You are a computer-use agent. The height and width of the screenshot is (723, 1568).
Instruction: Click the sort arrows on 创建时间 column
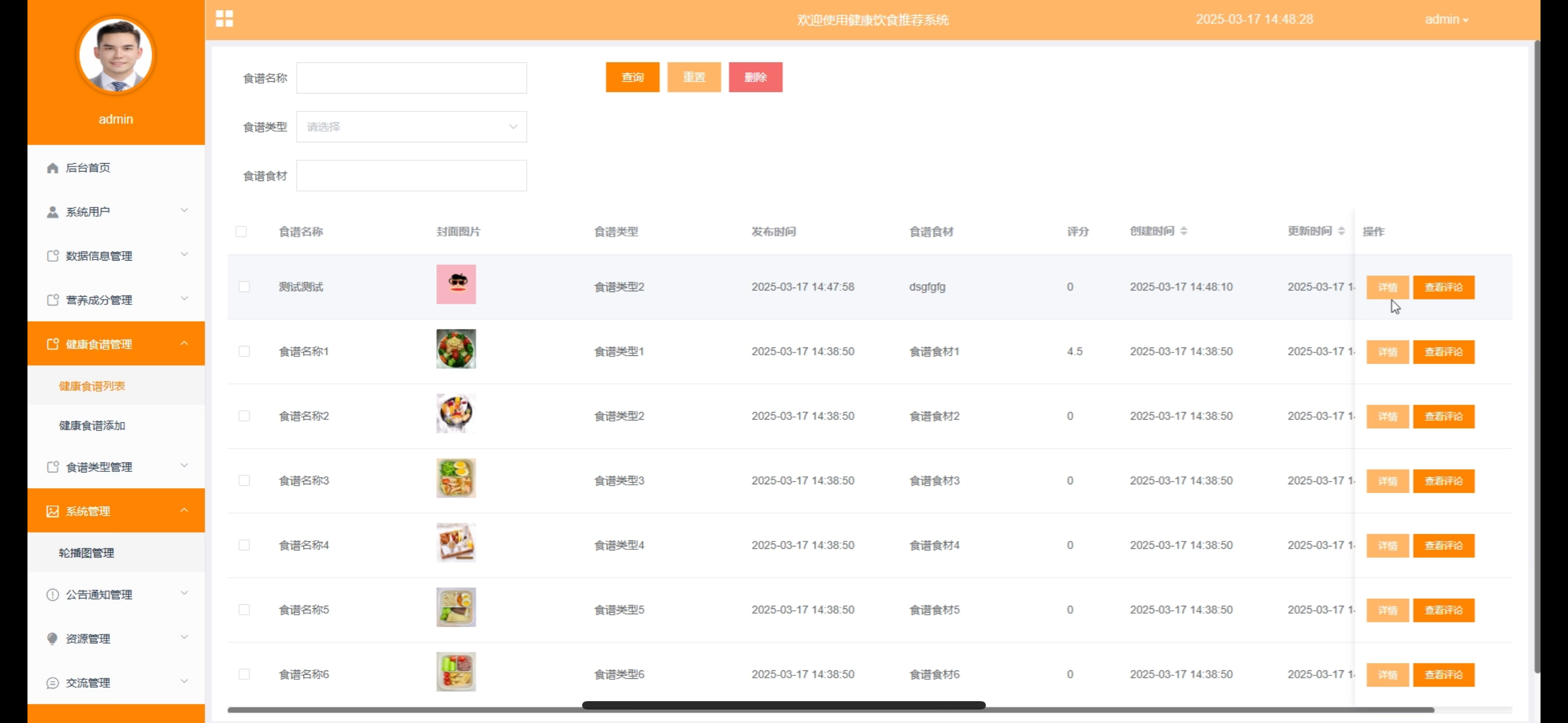click(x=1183, y=231)
